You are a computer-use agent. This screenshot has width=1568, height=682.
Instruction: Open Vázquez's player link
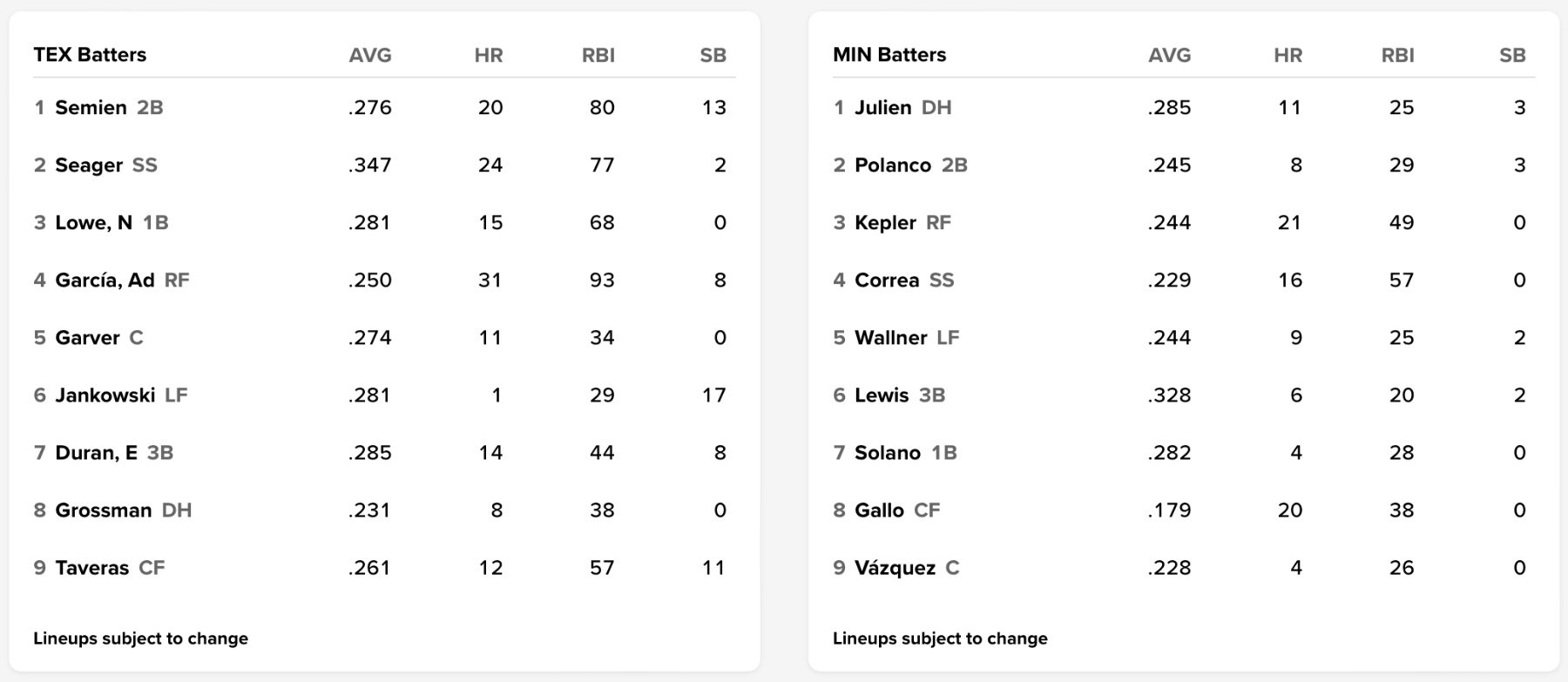click(x=895, y=568)
